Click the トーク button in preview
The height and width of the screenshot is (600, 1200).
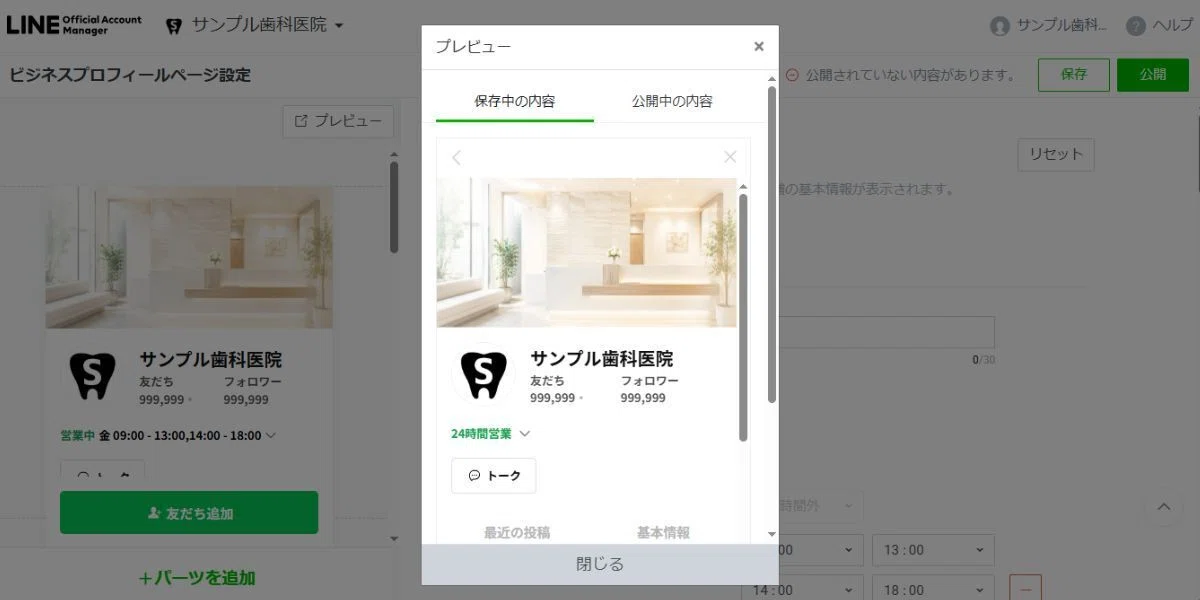click(493, 476)
